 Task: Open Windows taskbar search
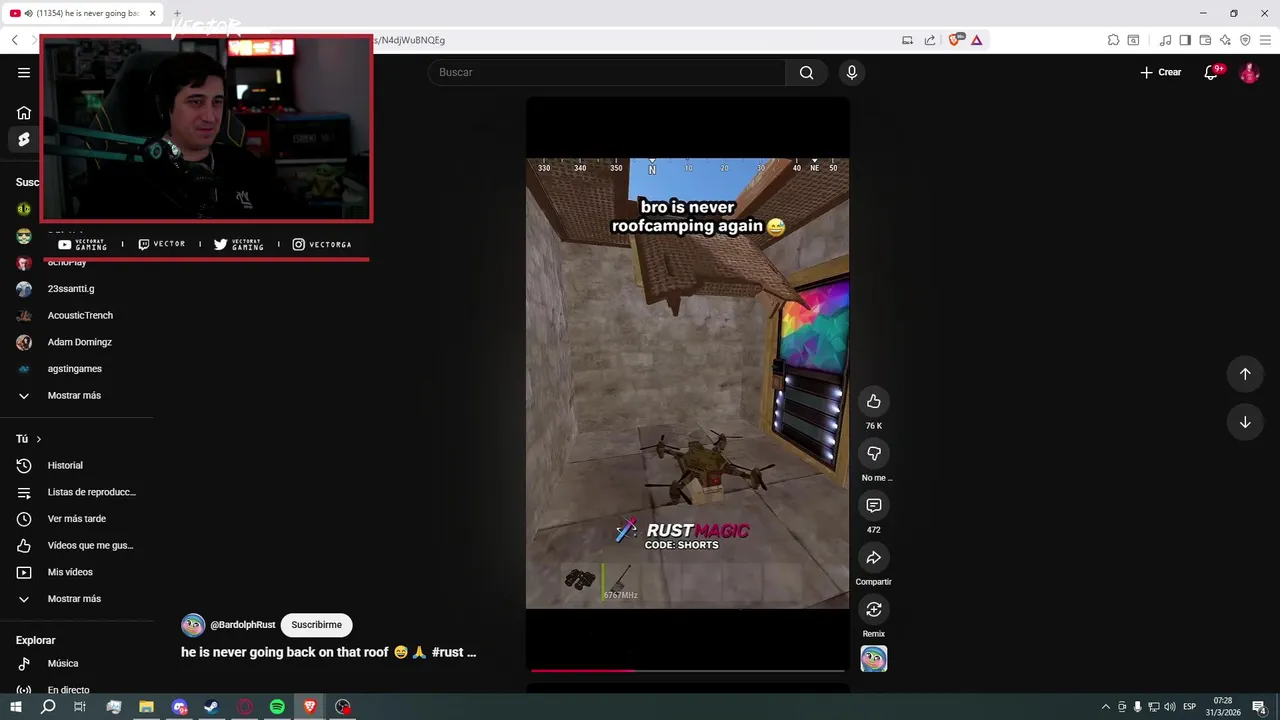coord(48,707)
